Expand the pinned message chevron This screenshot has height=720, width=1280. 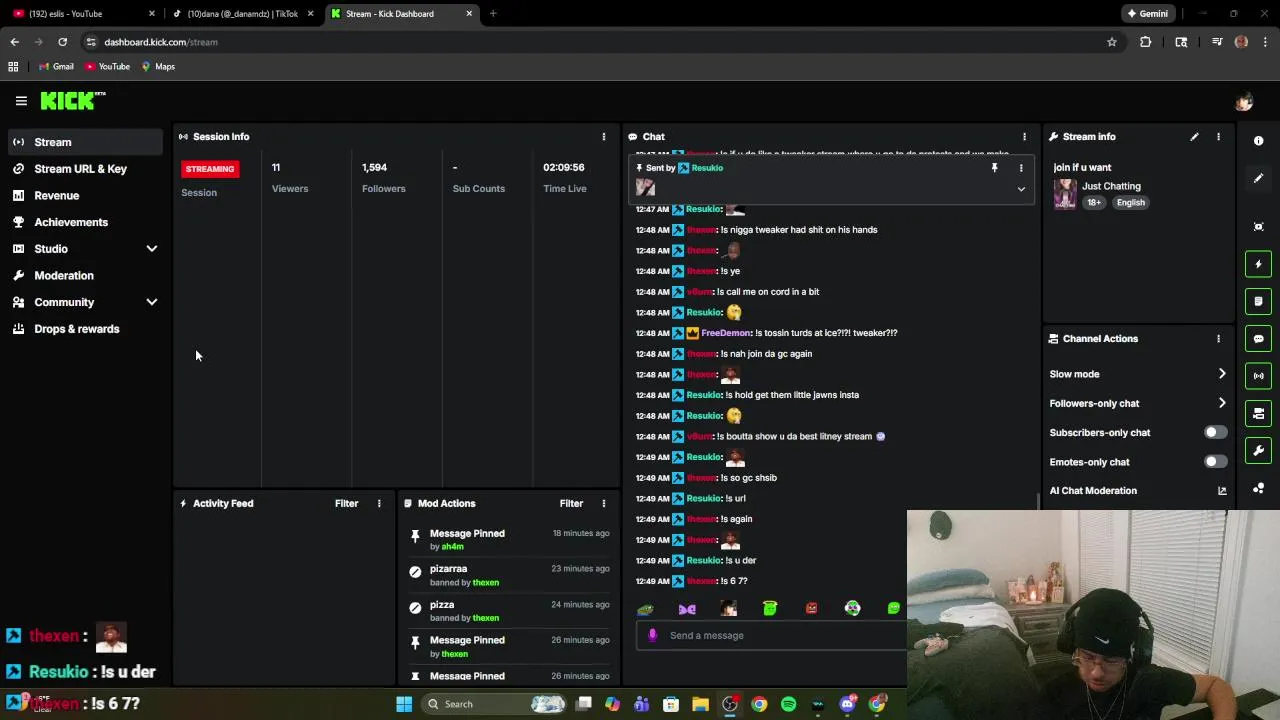coord(1021,189)
